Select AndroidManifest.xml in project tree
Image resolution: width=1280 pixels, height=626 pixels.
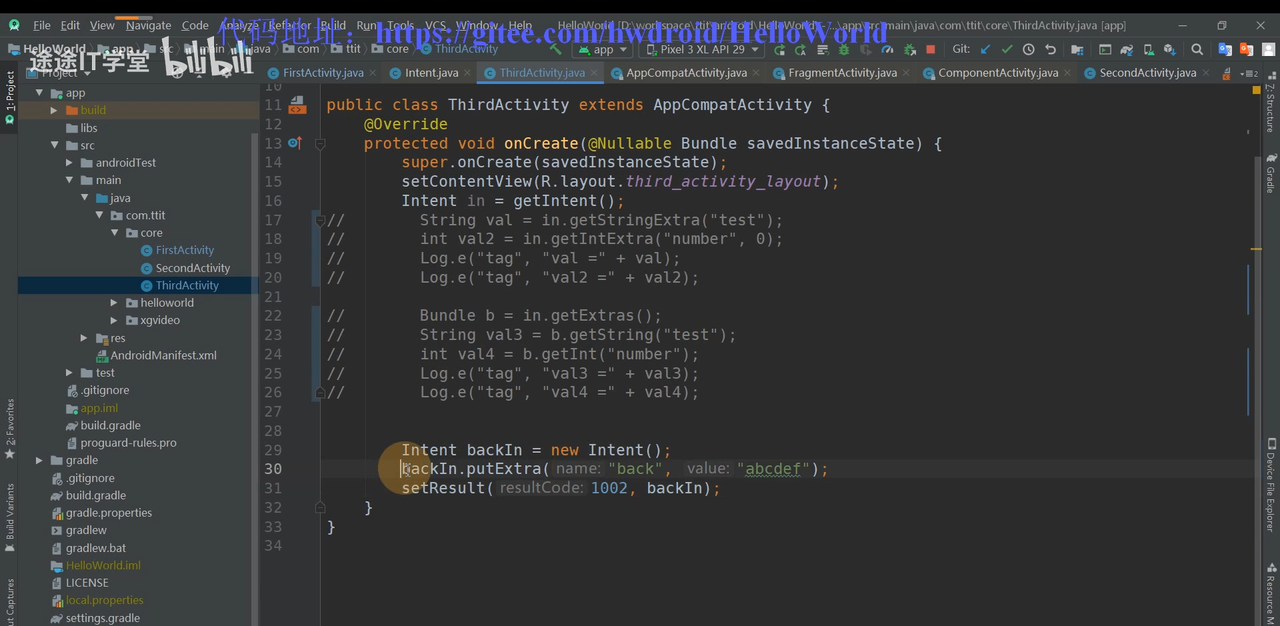click(163, 355)
